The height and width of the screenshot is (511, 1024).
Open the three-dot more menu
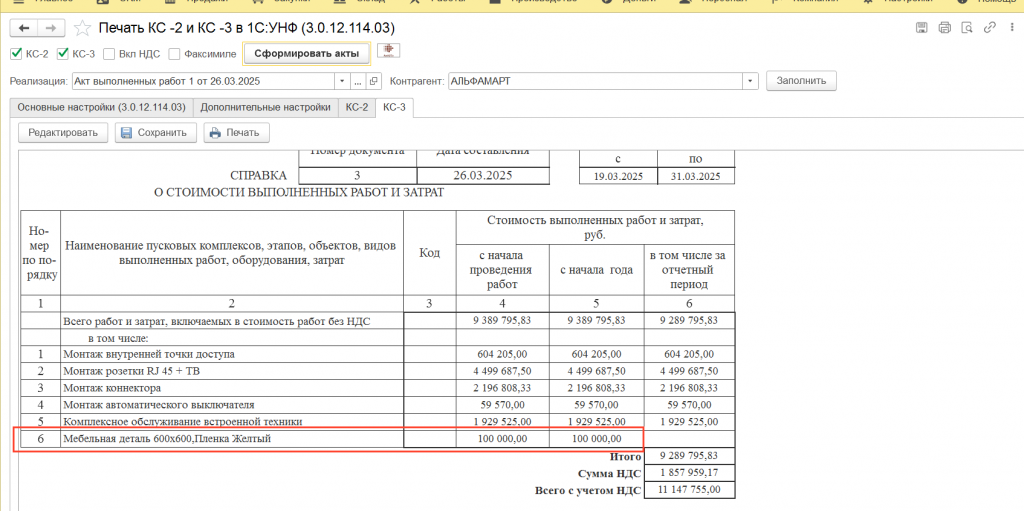click(x=1013, y=27)
